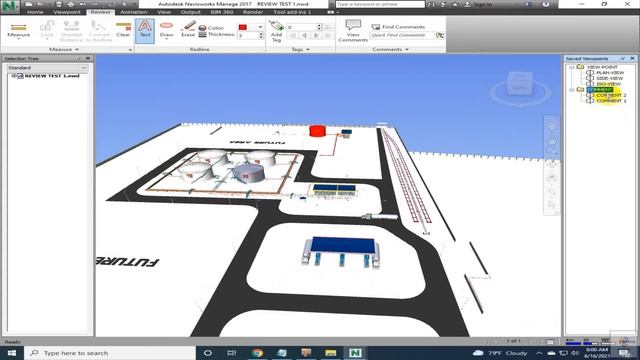
Task: Go to the next tag
Action: click(316, 36)
